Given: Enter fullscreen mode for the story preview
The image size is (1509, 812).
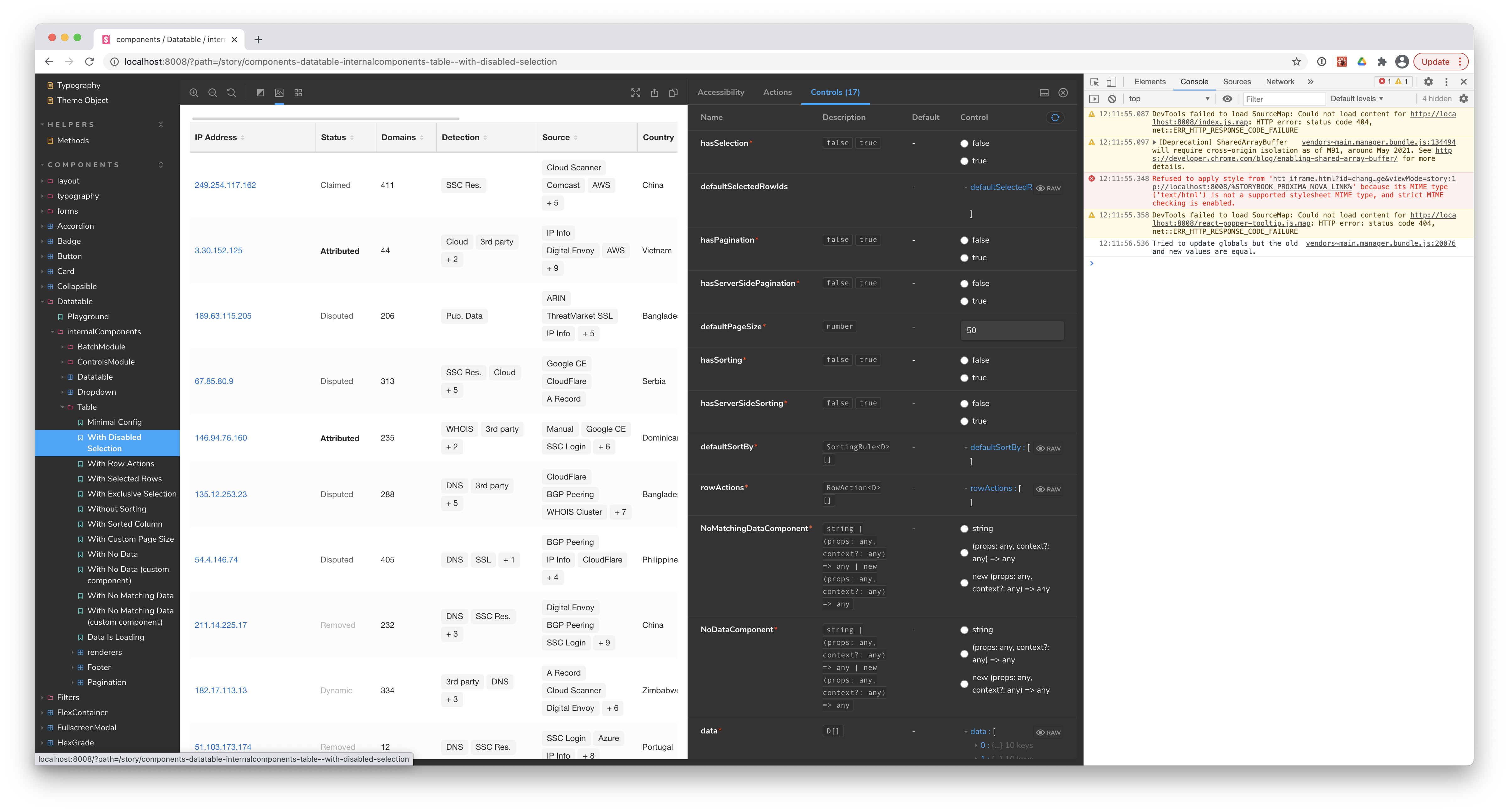Looking at the screenshot, I should [x=636, y=93].
